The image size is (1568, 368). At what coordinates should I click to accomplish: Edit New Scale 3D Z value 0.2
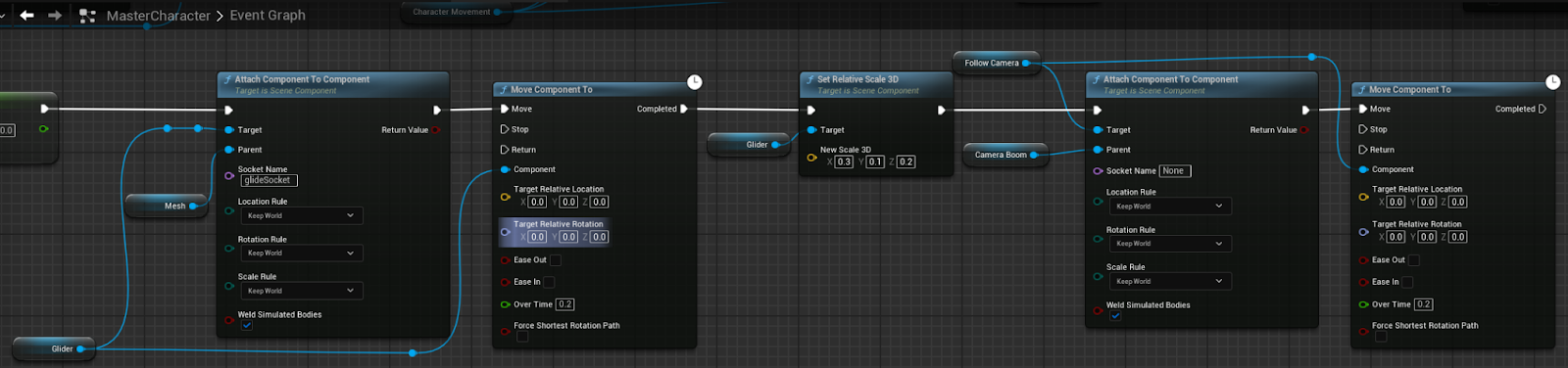pyautogui.click(x=906, y=161)
